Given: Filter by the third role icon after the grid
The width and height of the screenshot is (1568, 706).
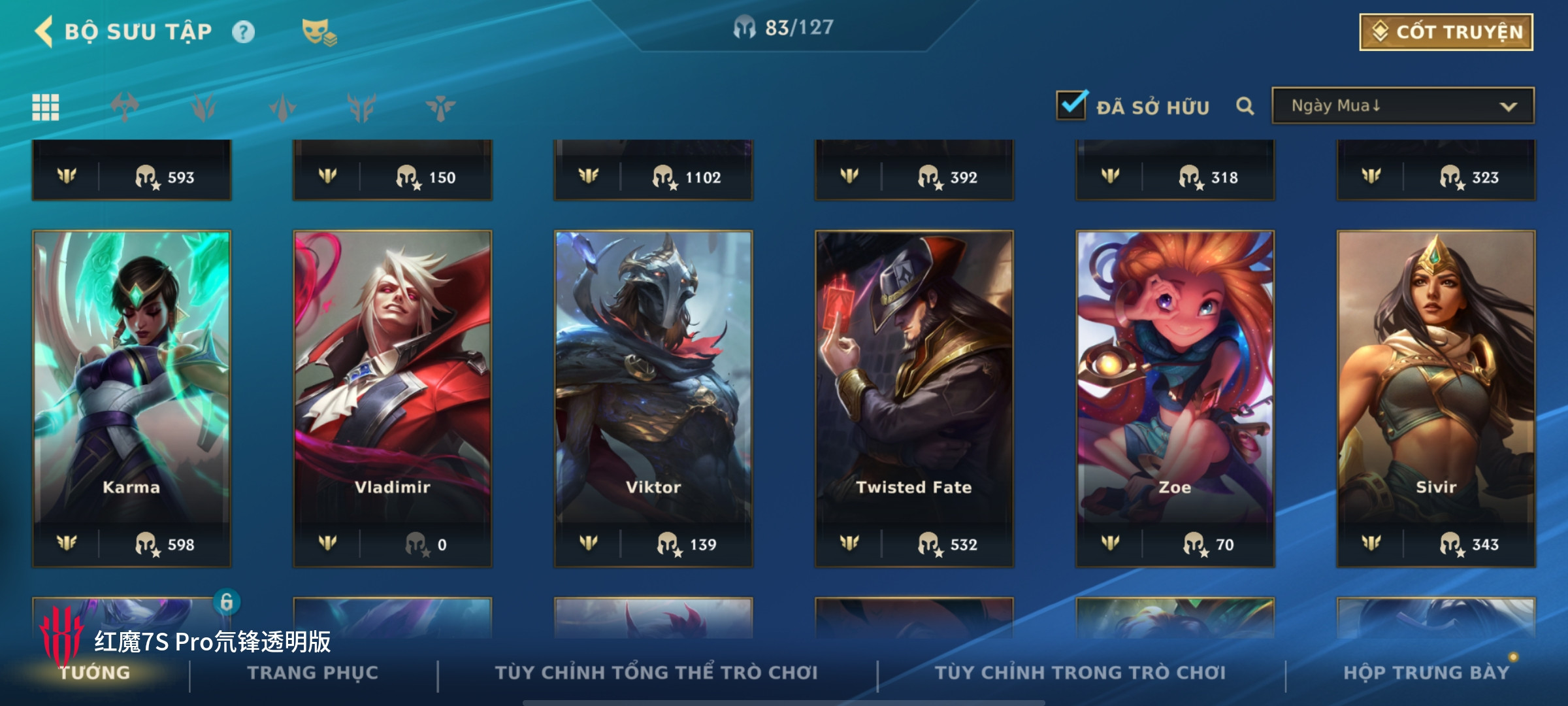Looking at the screenshot, I should point(283,107).
